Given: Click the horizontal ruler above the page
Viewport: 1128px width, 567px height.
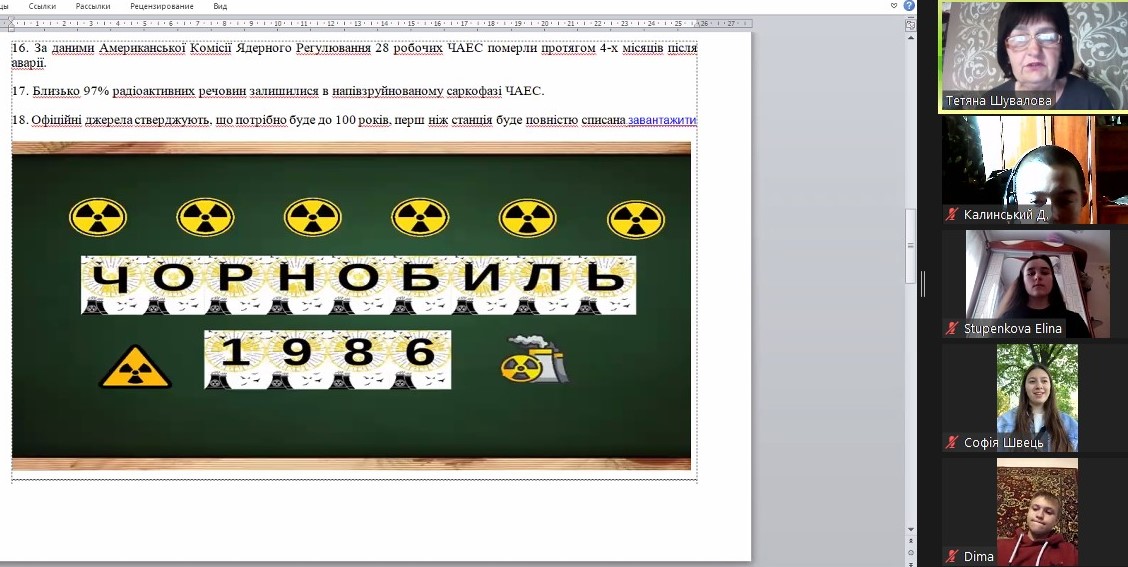Looking at the screenshot, I should point(376,24).
